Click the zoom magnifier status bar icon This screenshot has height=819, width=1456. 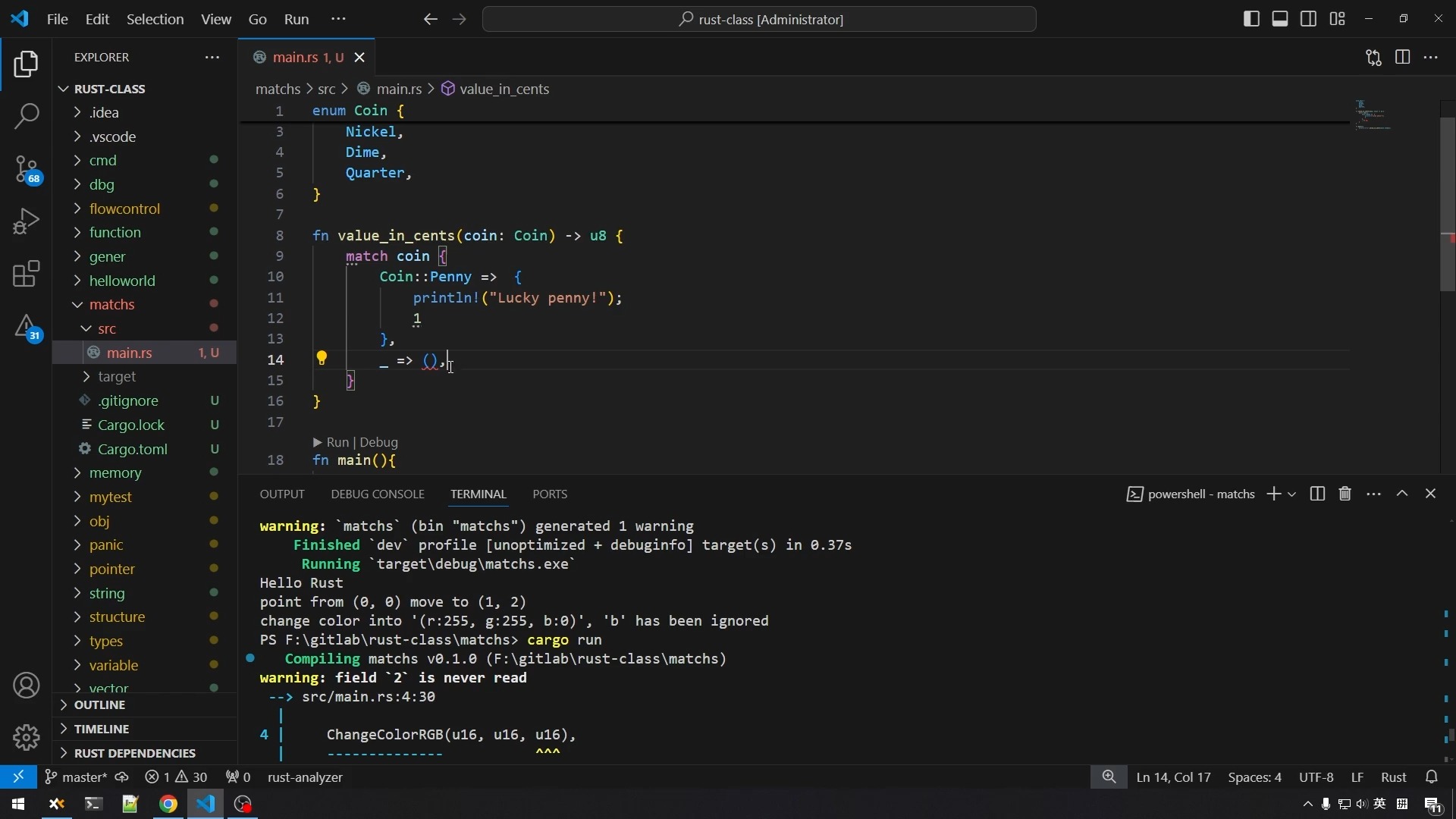point(1109,777)
